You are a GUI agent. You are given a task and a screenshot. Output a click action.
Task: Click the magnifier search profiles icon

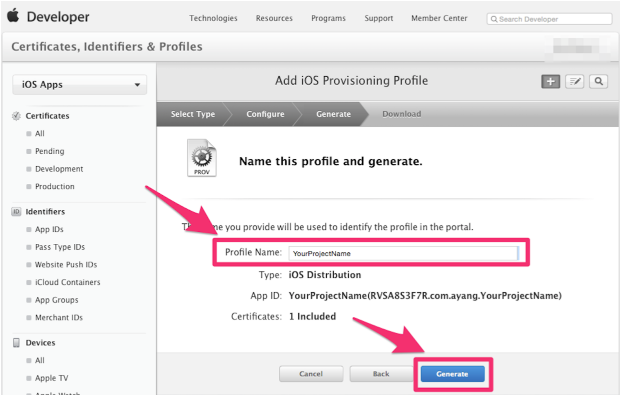(x=599, y=81)
